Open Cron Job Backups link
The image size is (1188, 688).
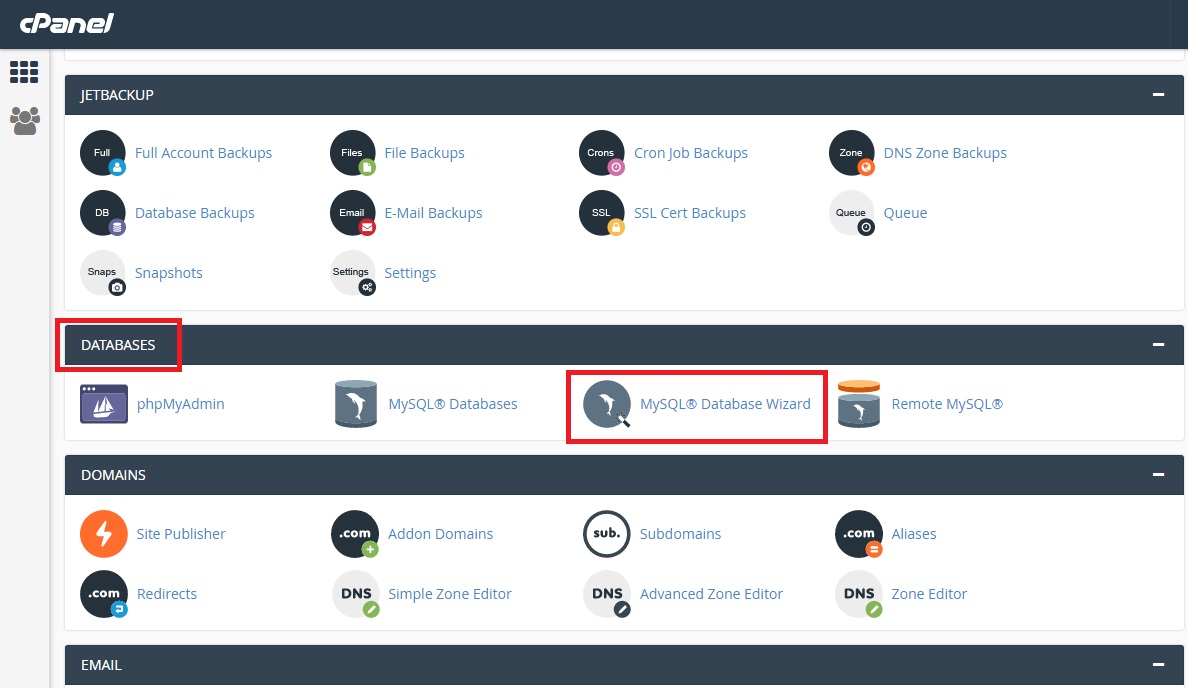point(691,153)
